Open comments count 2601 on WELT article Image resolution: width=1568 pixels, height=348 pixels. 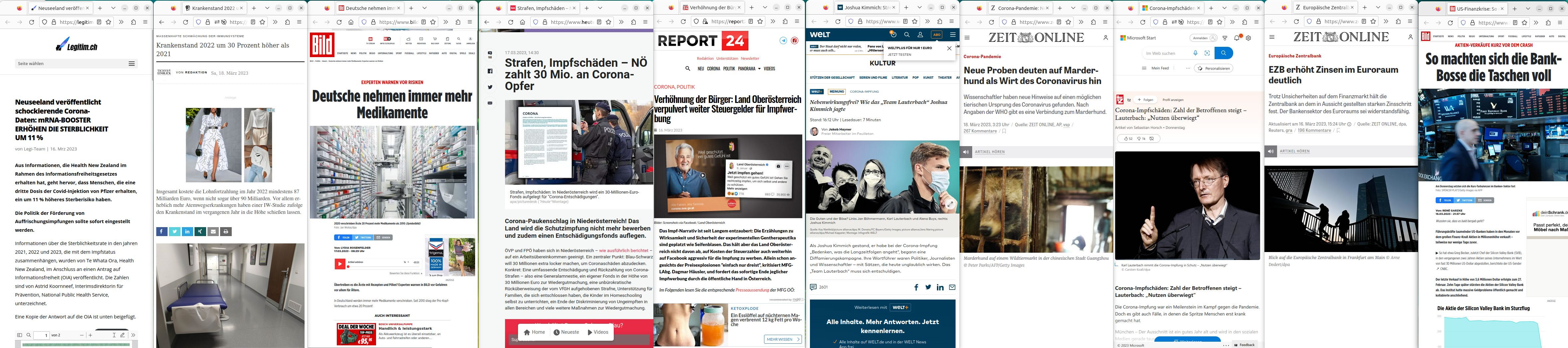(819, 287)
